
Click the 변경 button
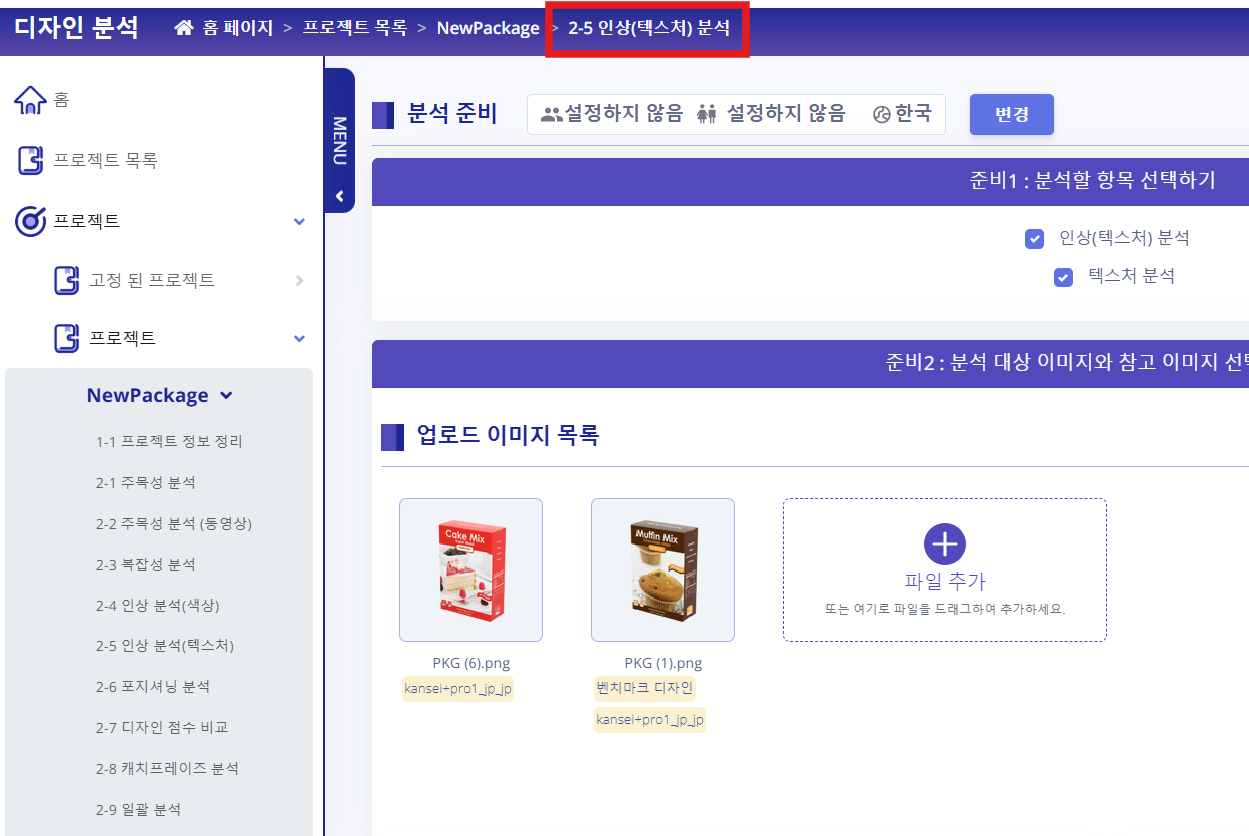click(x=1012, y=114)
